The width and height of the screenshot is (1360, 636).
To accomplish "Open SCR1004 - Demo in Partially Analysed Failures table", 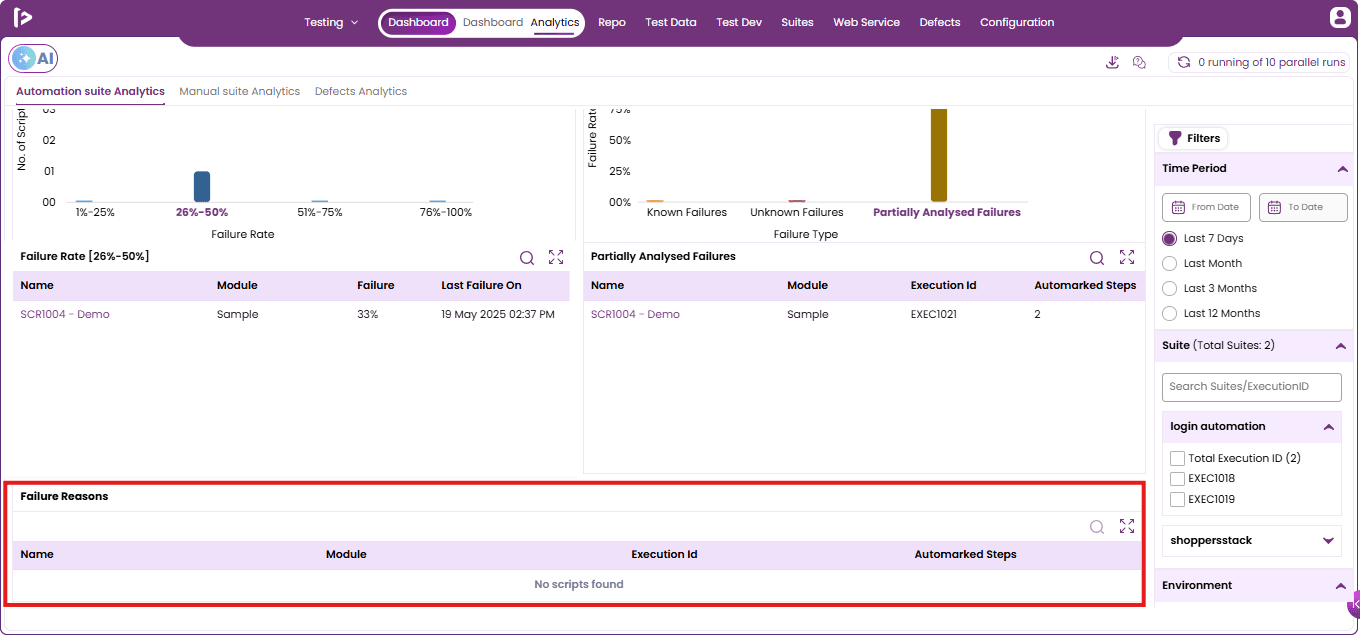I will 635,315.
